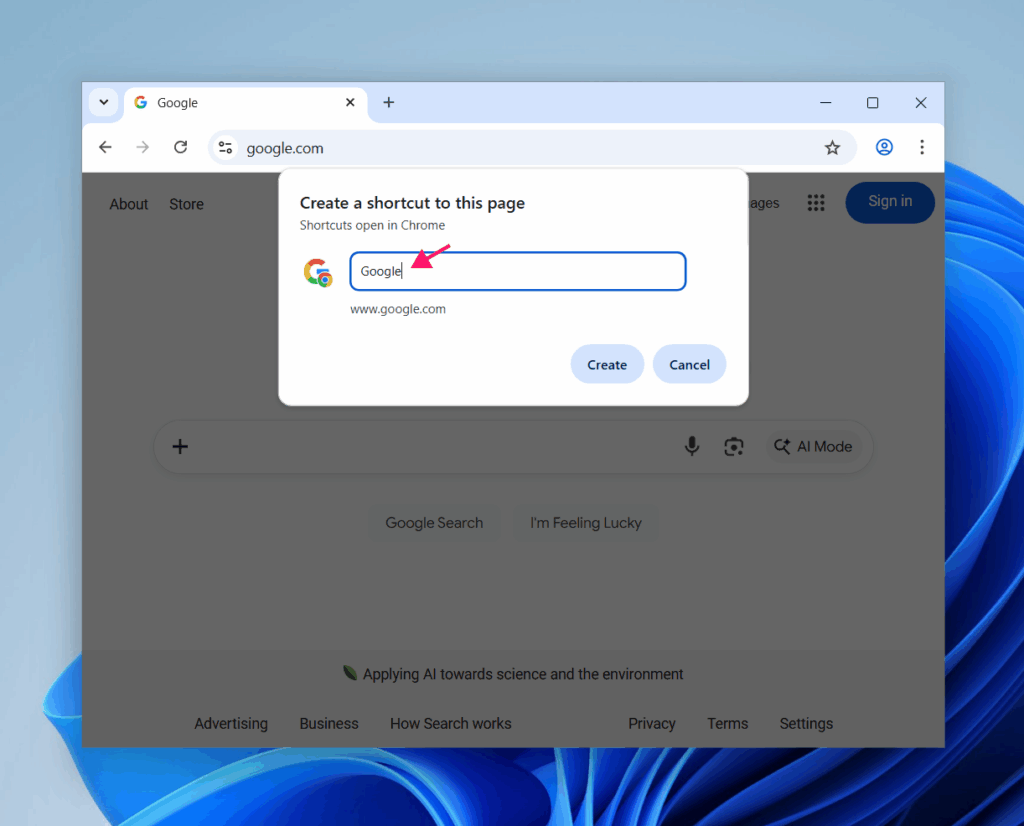1024x826 pixels.
Task: Open a new tab with plus button
Action: coord(389,103)
